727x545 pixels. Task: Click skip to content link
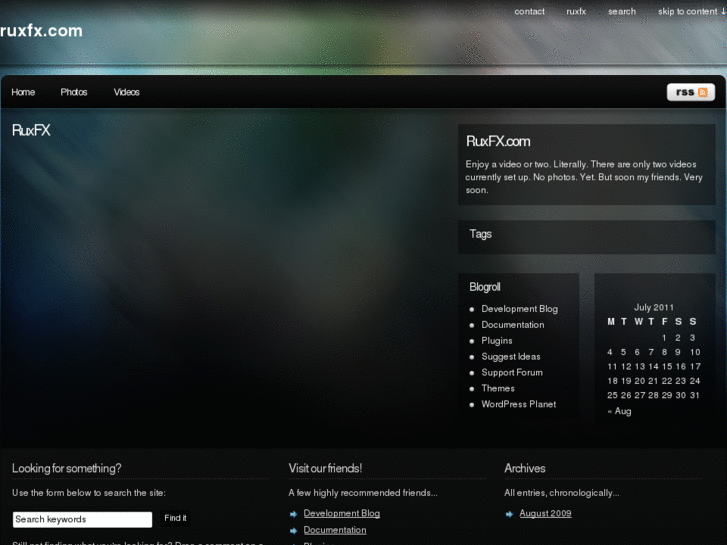coord(691,12)
